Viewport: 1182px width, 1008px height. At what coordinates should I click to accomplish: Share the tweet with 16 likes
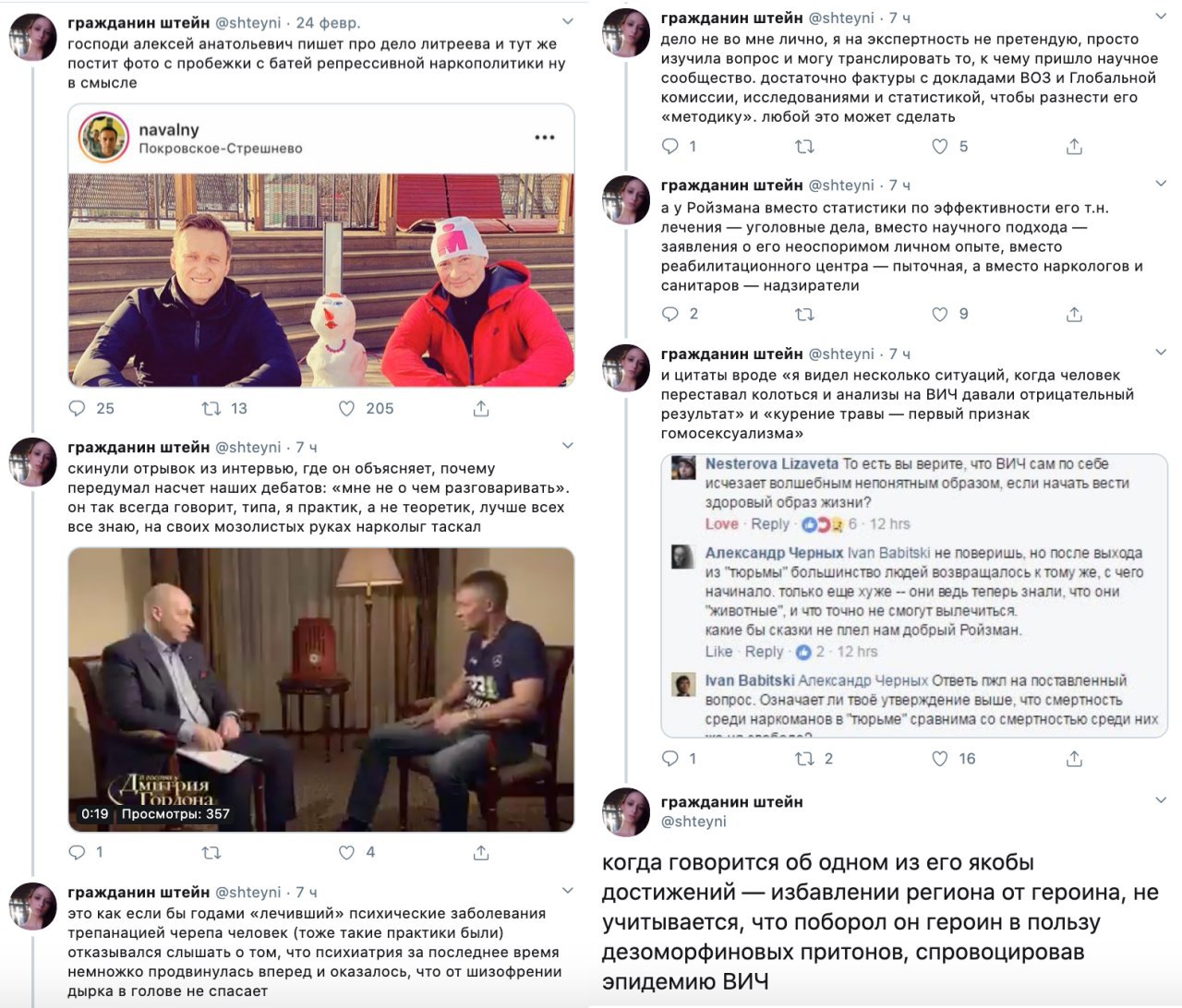(x=1074, y=759)
